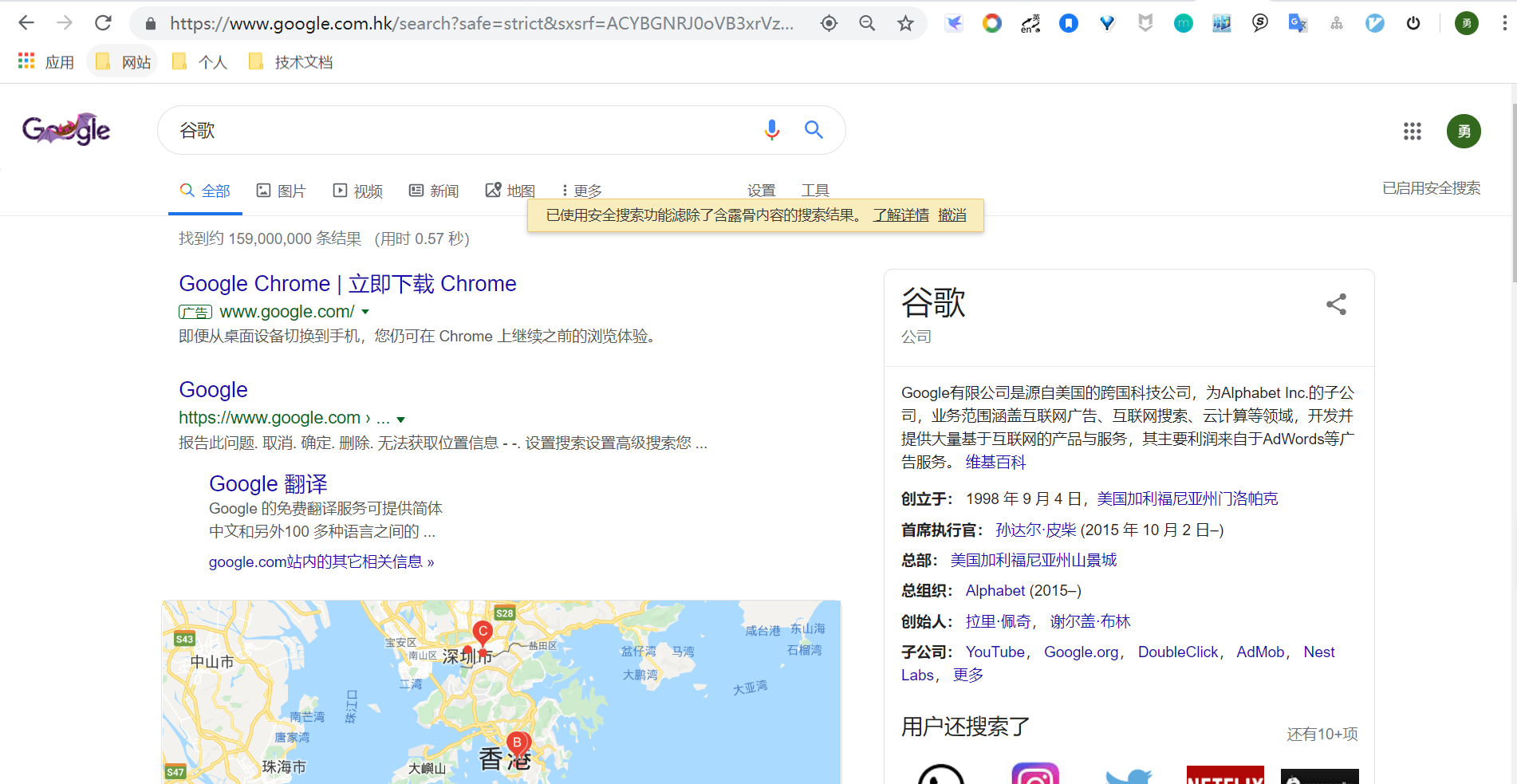The height and width of the screenshot is (784, 1517).
Task: Expand the ad URL dropdown arrow
Action: tap(365, 312)
